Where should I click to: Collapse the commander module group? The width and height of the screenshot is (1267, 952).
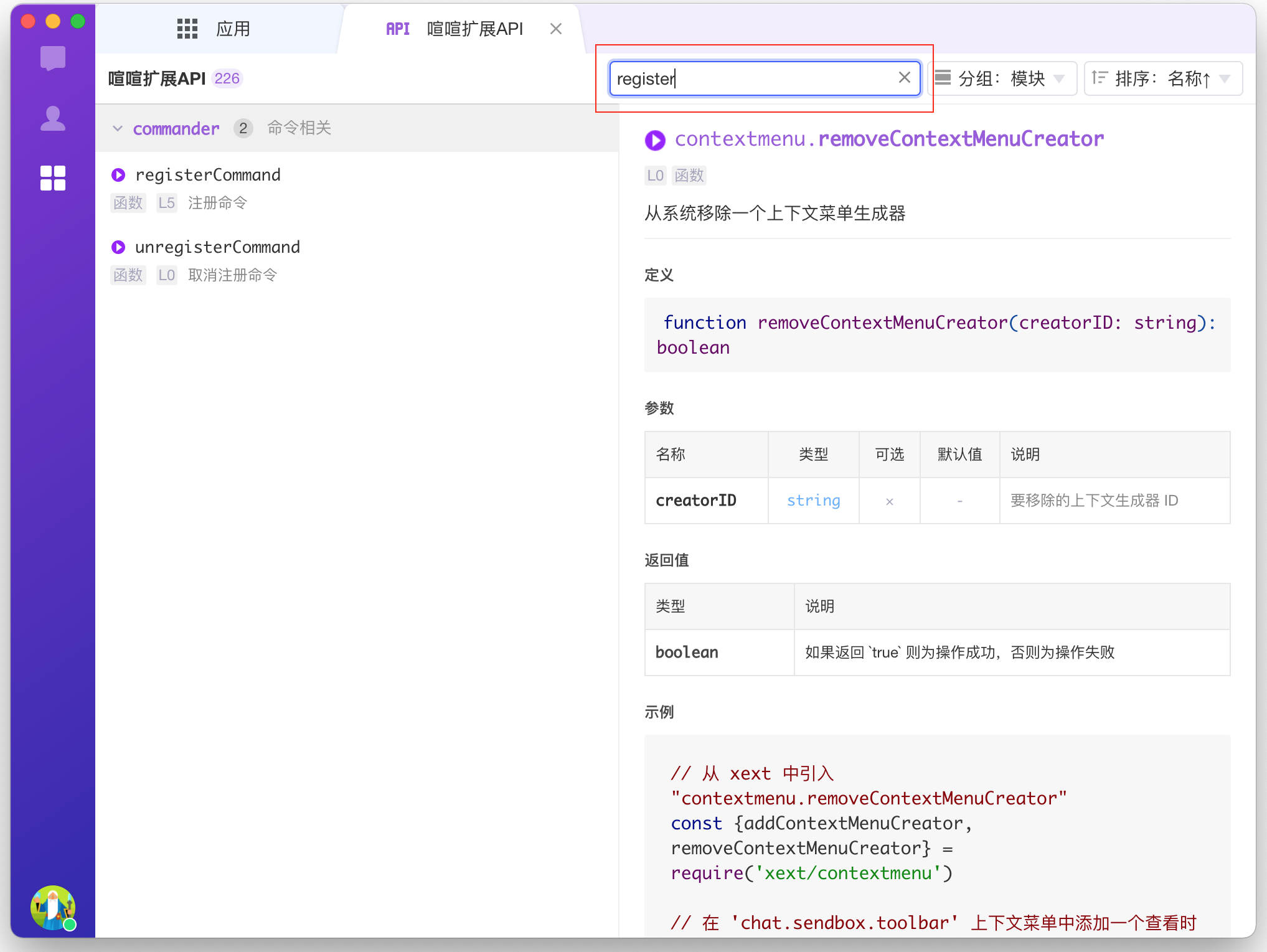tap(118, 129)
